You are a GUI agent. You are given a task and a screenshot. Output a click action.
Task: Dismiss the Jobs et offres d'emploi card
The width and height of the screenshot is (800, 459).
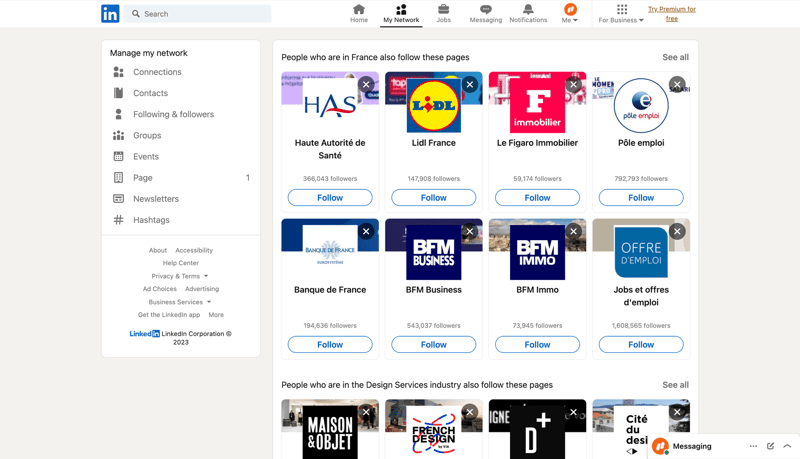pyautogui.click(x=677, y=231)
